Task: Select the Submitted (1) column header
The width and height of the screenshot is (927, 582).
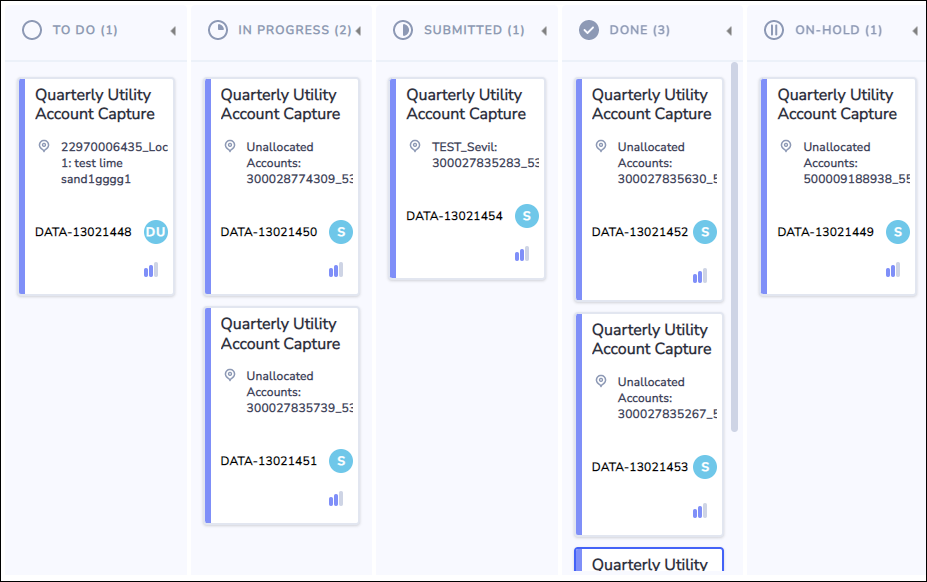Action: click(474, 30)
